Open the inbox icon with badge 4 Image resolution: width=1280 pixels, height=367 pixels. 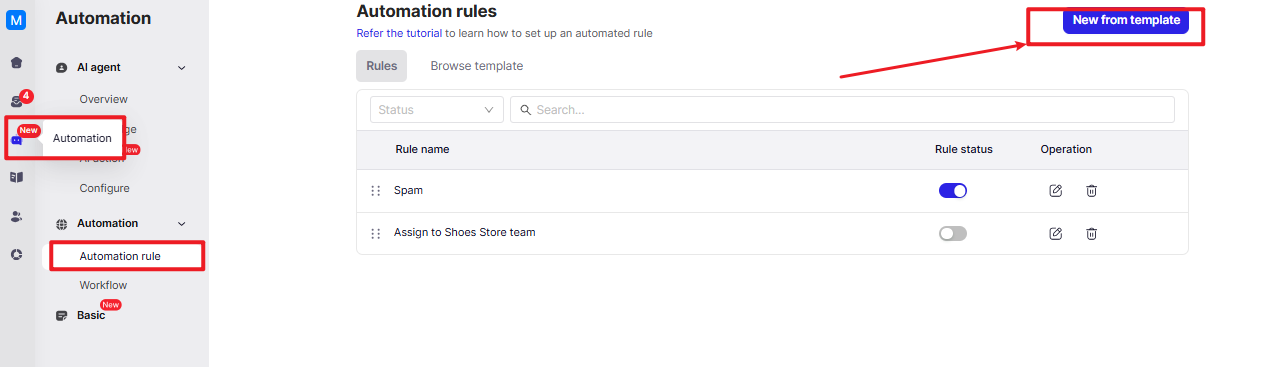[16, 101]
